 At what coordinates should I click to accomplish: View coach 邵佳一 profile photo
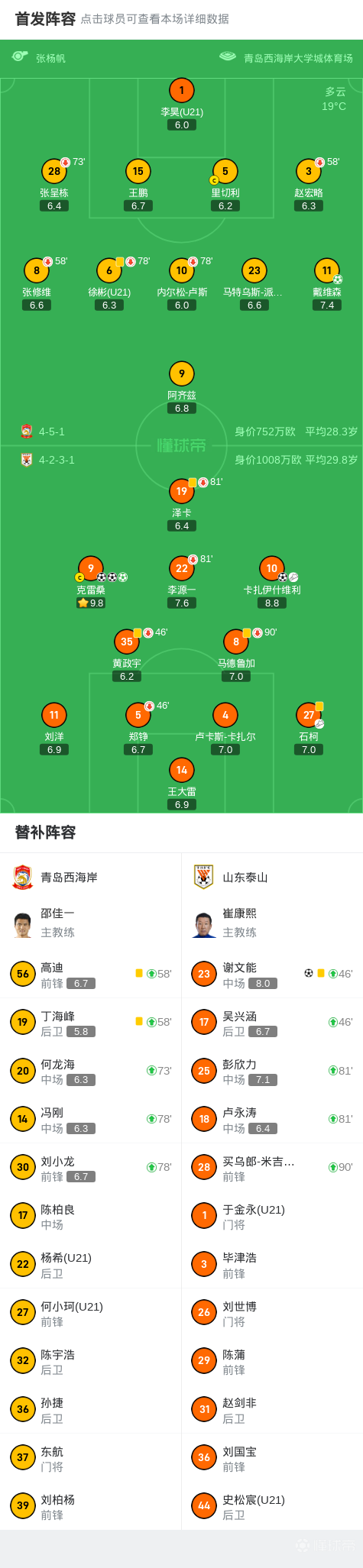point(23,924)
